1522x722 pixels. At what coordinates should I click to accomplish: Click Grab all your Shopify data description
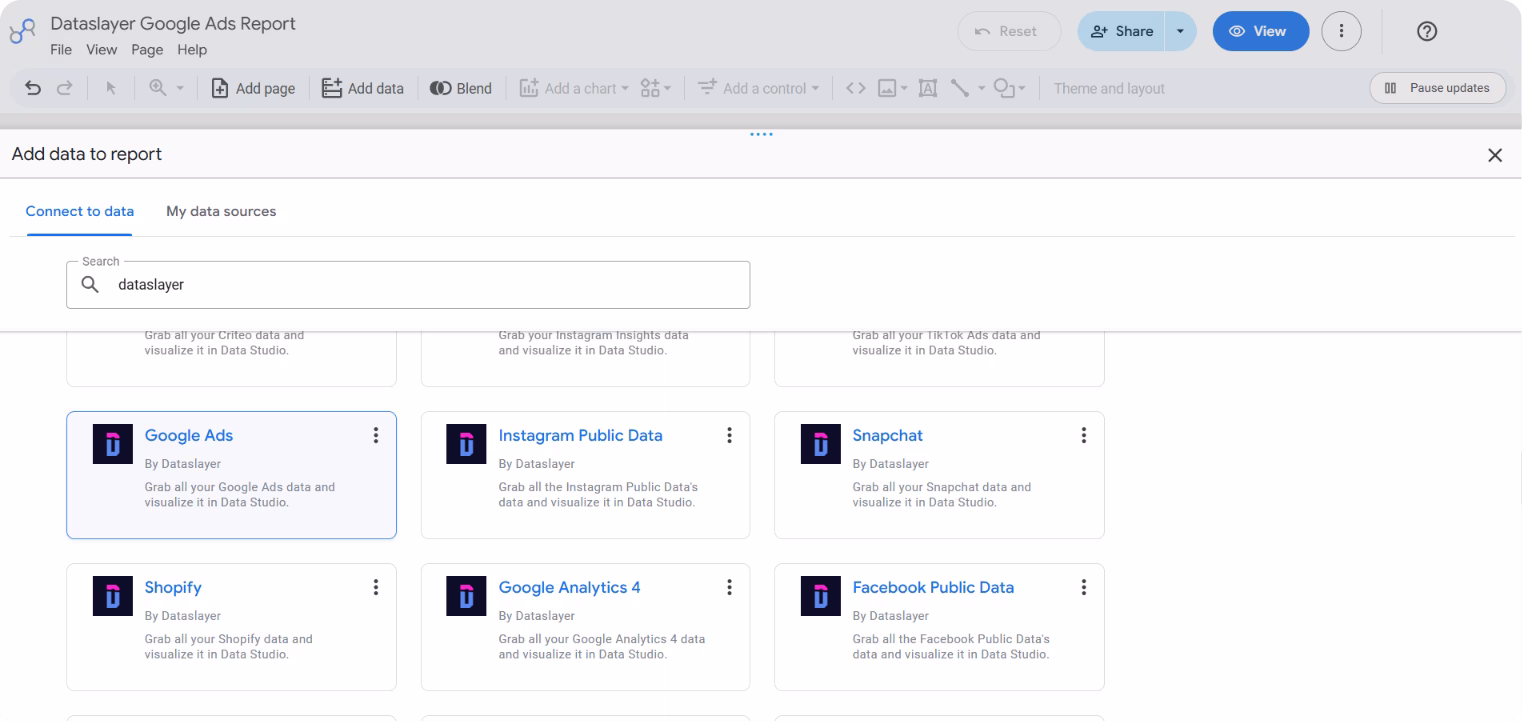[228, 647]
